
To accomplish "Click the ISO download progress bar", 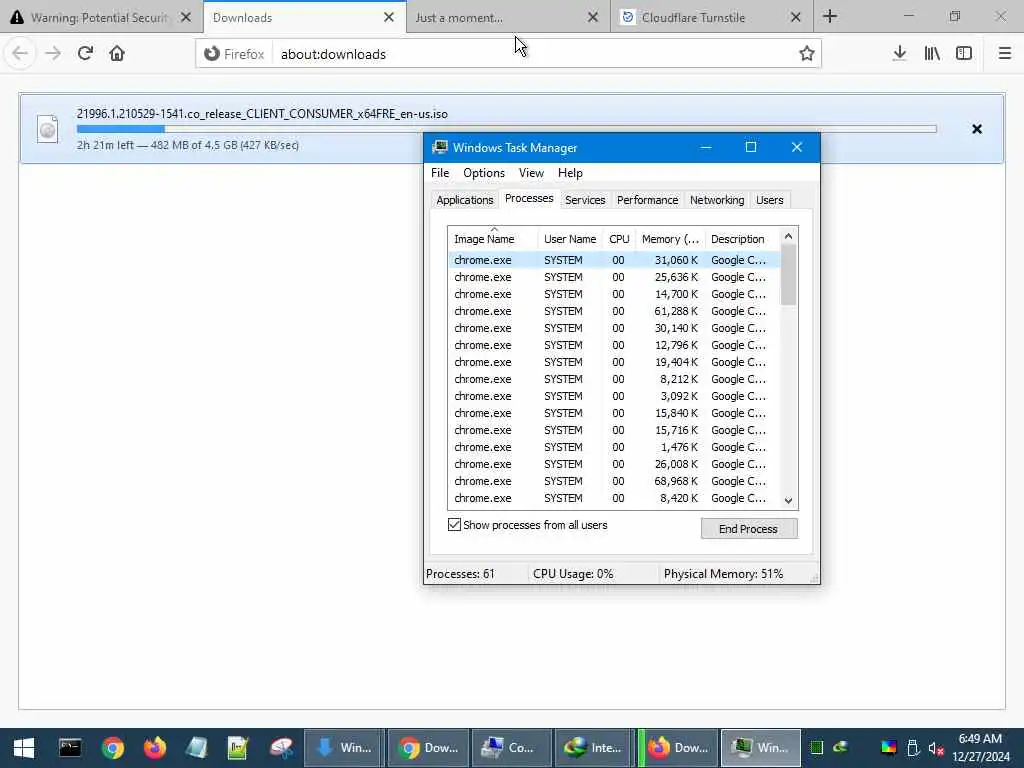I will [506, 129].
